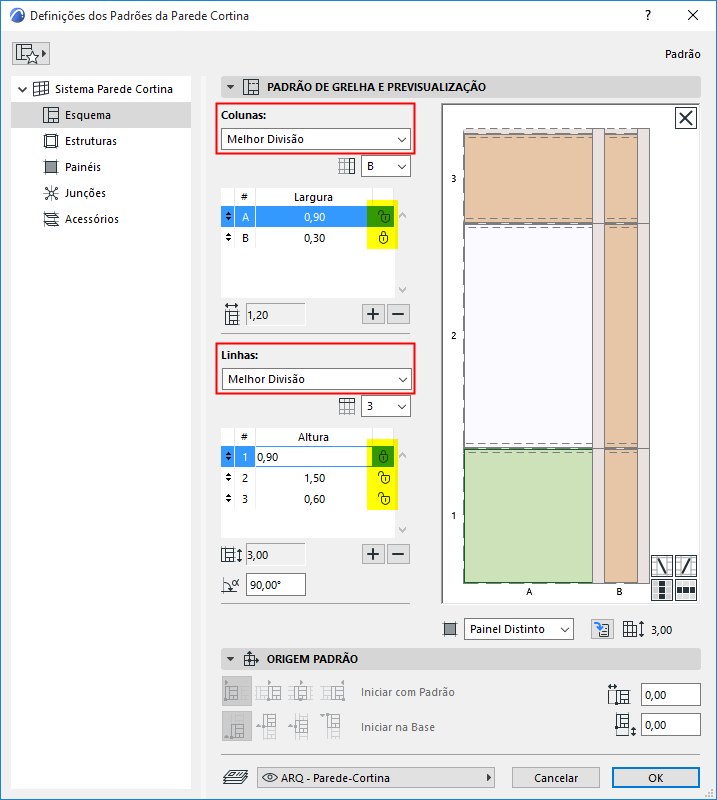
Task: Toggle lock on row 1 height
Action: (383, 457)
